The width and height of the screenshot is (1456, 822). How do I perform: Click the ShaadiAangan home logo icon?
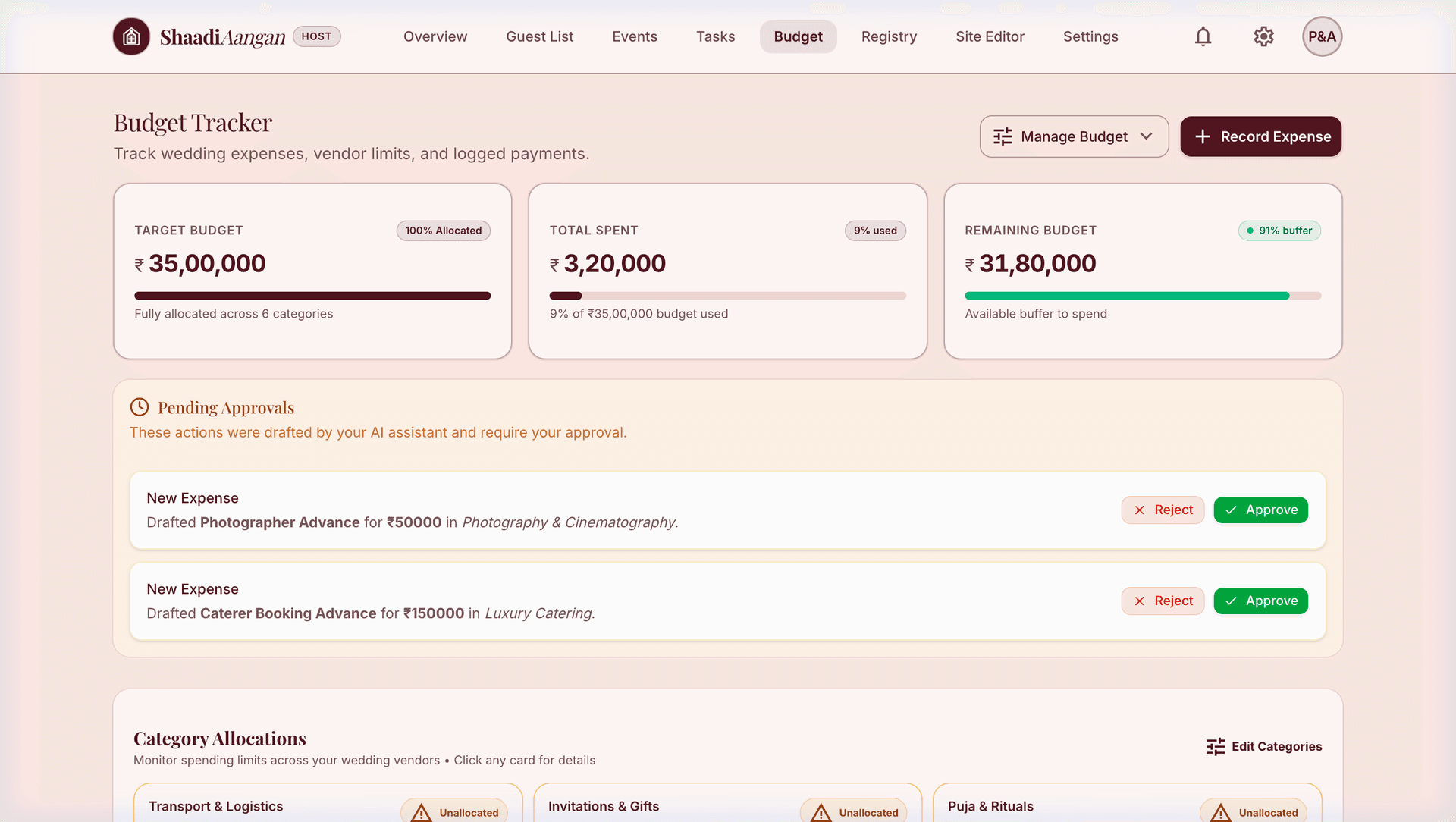coord(131,36)
